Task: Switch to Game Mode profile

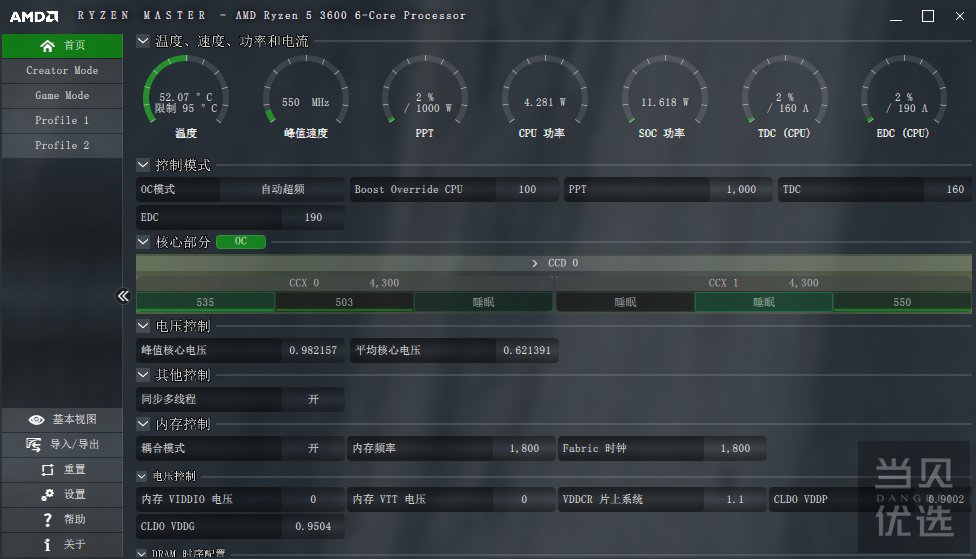Action: (x=62, y=95)
